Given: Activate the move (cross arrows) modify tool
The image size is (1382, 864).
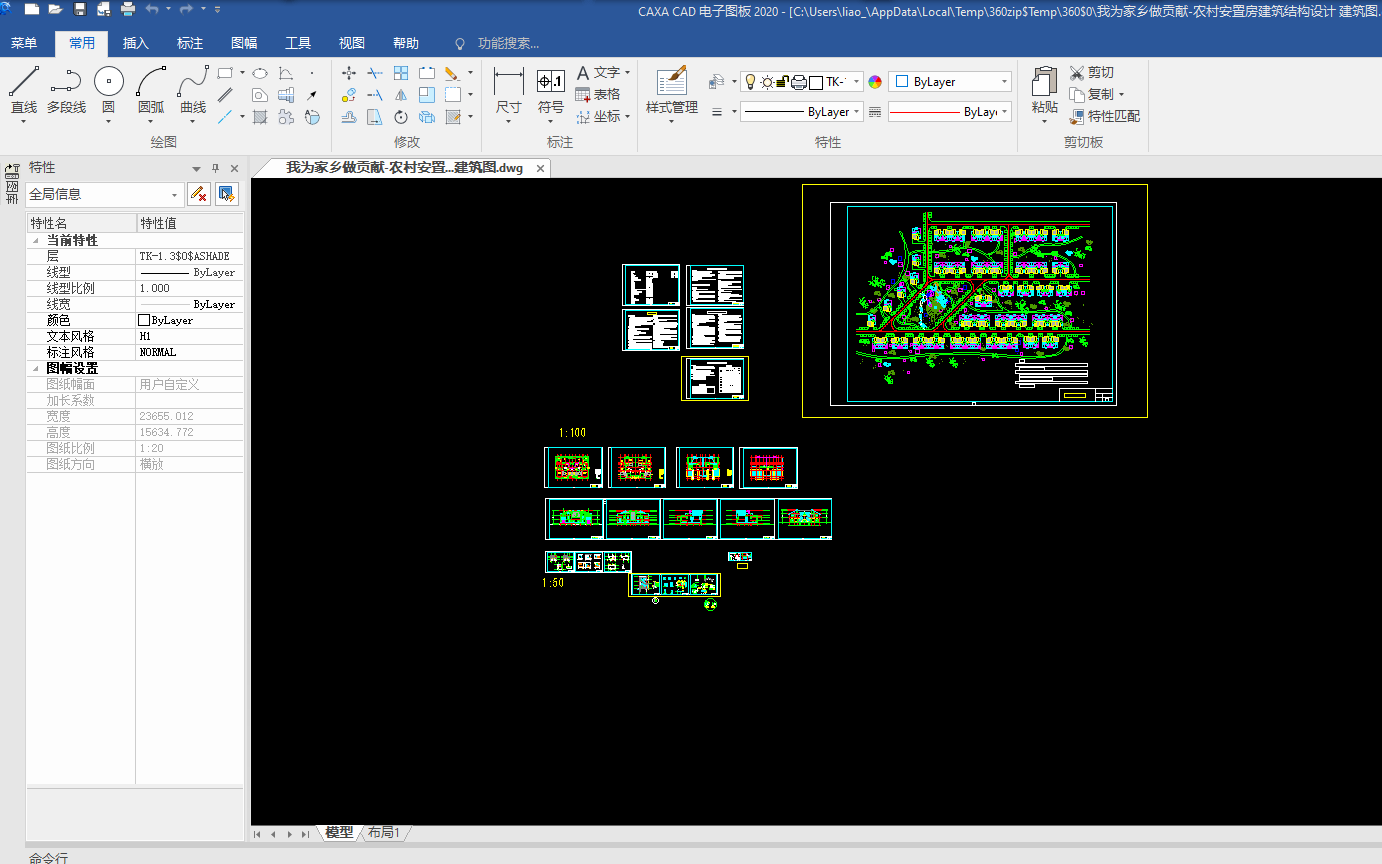Looking at the screenshot, I should click(349, 73).
